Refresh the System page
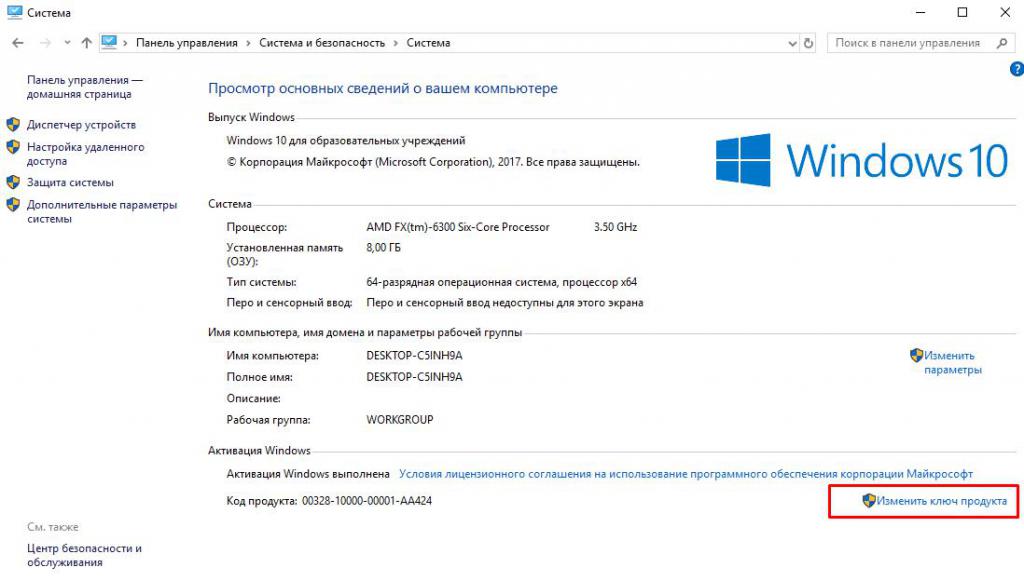 click(x=809, y=44)
